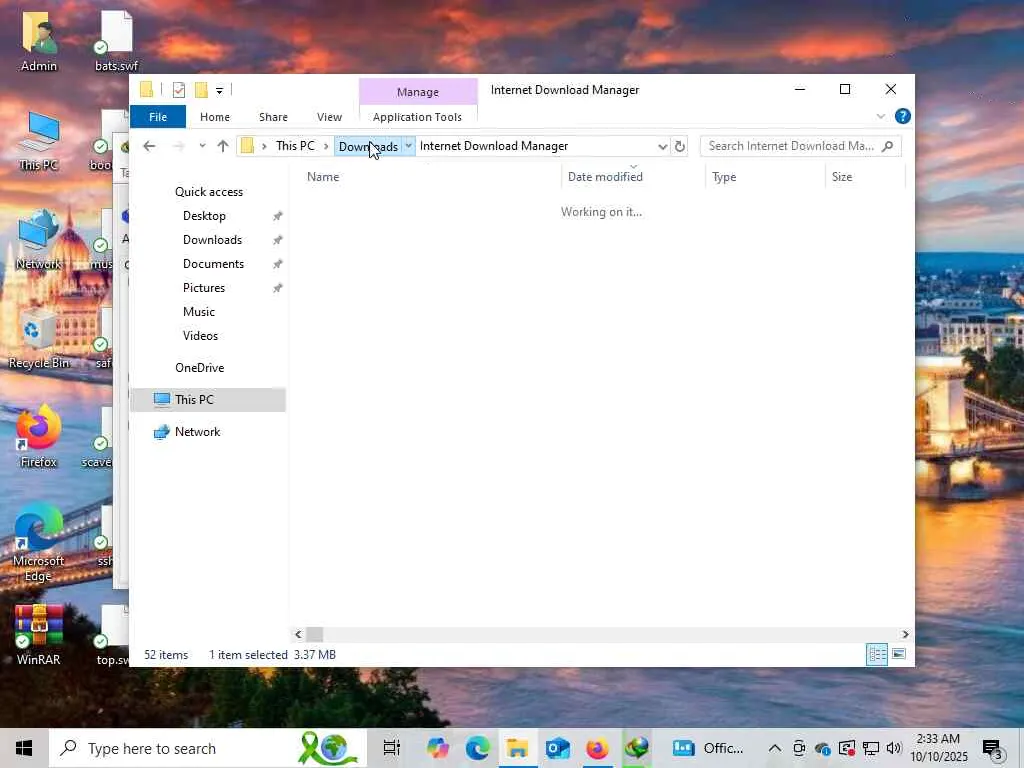Click Downloads in address breadcrumb

tap(368, 146)
